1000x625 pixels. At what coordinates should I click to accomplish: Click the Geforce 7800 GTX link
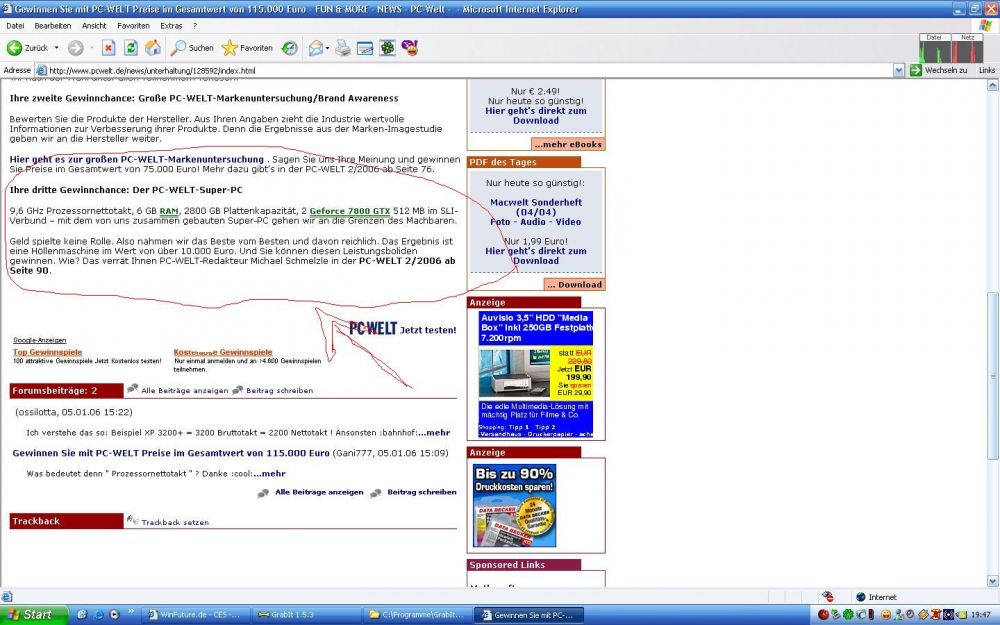349,211
